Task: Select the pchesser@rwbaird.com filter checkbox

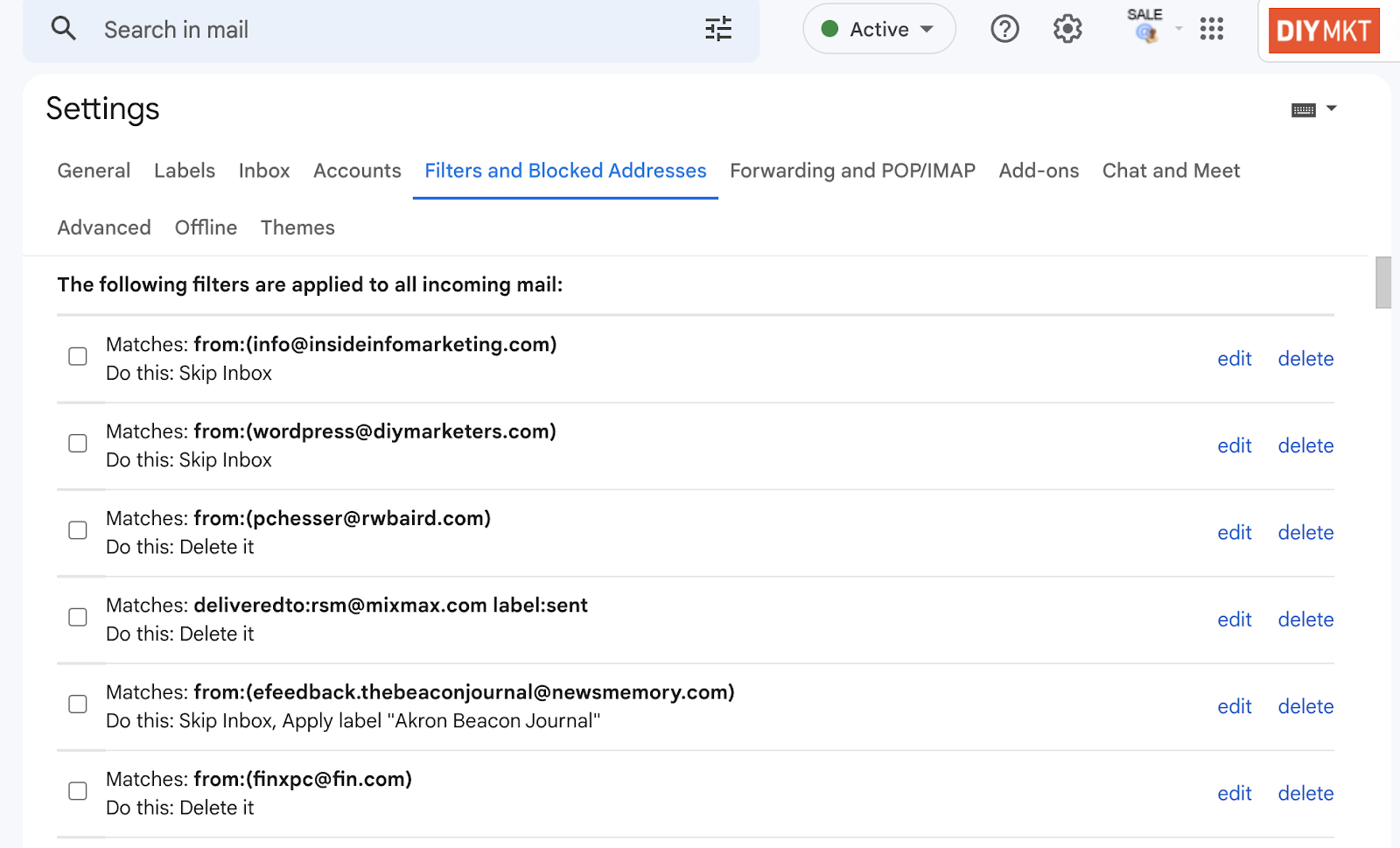Action: click(78, 531)
